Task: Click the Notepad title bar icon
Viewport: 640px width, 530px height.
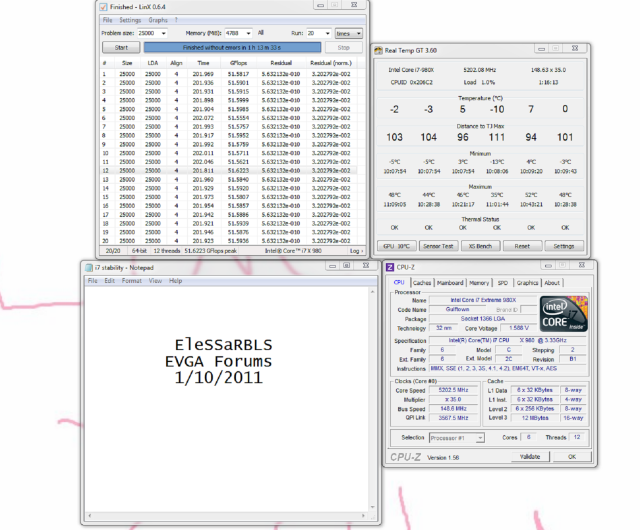Action: (x=87, y=266)
